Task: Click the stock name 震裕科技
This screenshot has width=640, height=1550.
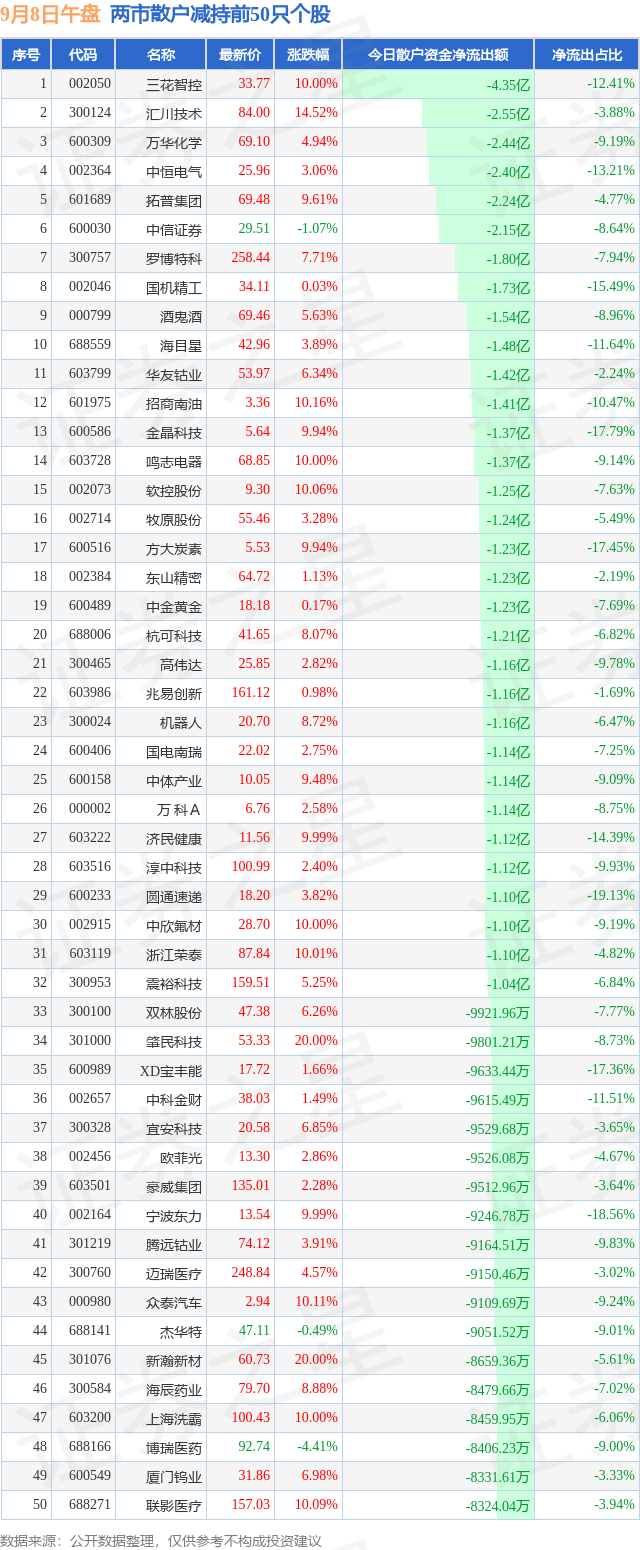Action: click(x=174, y=983)
